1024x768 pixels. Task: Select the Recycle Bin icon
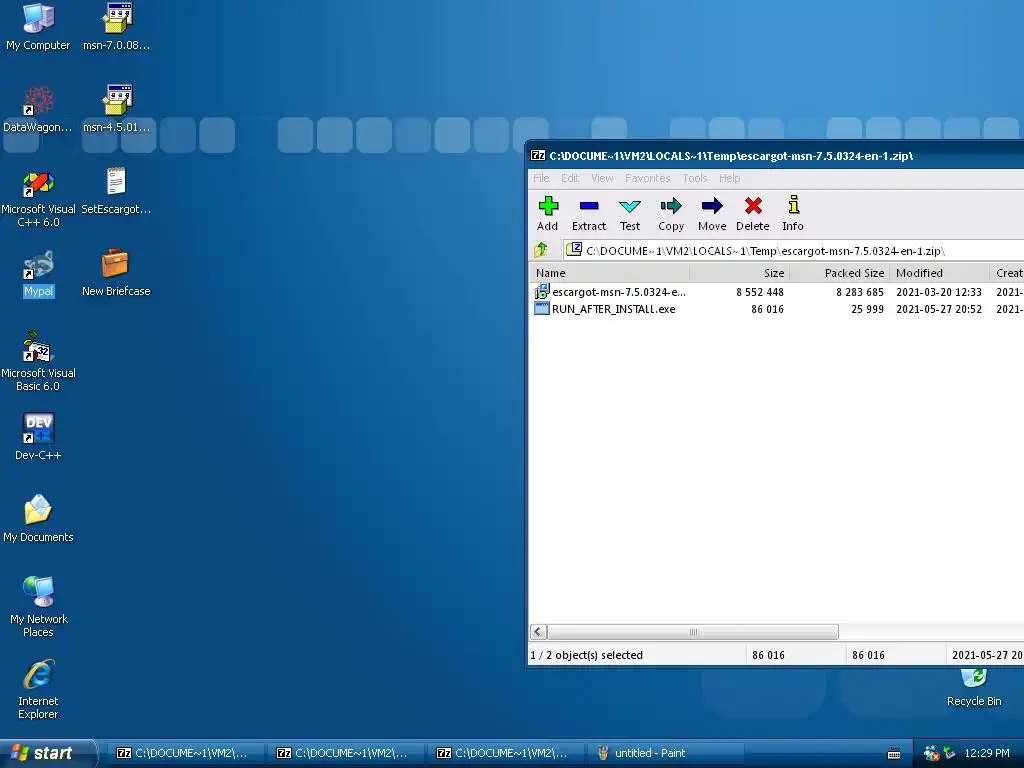(x=974, y=687)
